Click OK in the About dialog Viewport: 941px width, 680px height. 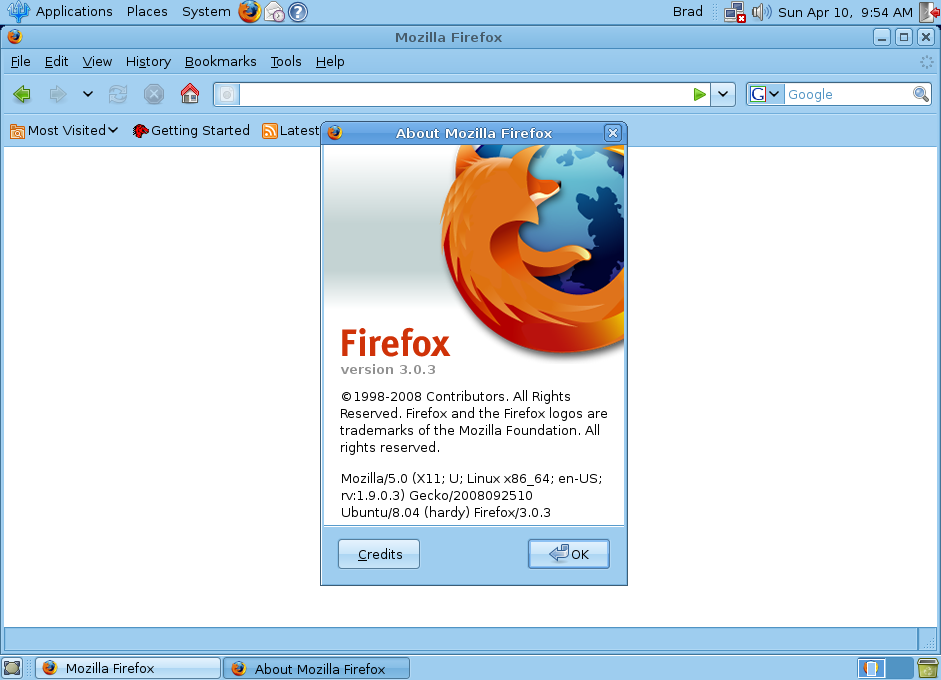click(569, 554)
